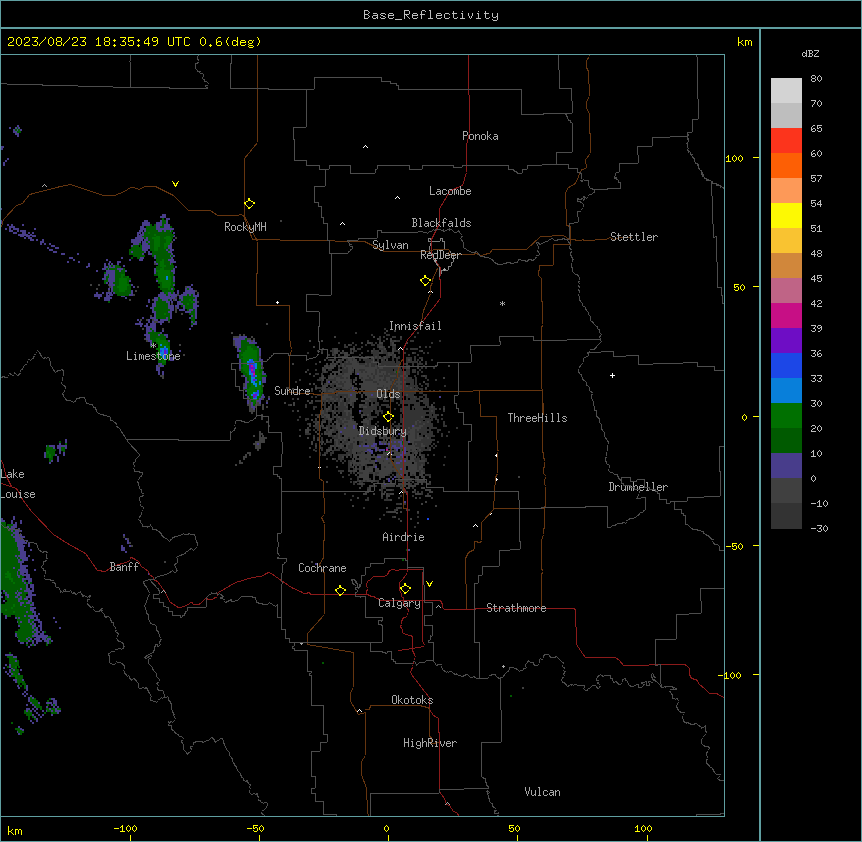Select the red 60-65 dBZ legend swatch
Screen dimensions: 862x842
[x=786, y=141]
